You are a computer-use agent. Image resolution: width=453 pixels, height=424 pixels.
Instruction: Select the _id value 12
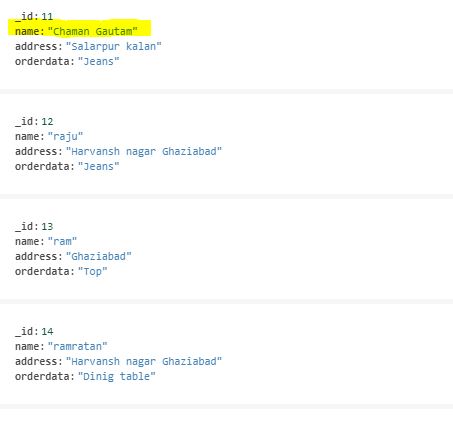click(47, 121)
